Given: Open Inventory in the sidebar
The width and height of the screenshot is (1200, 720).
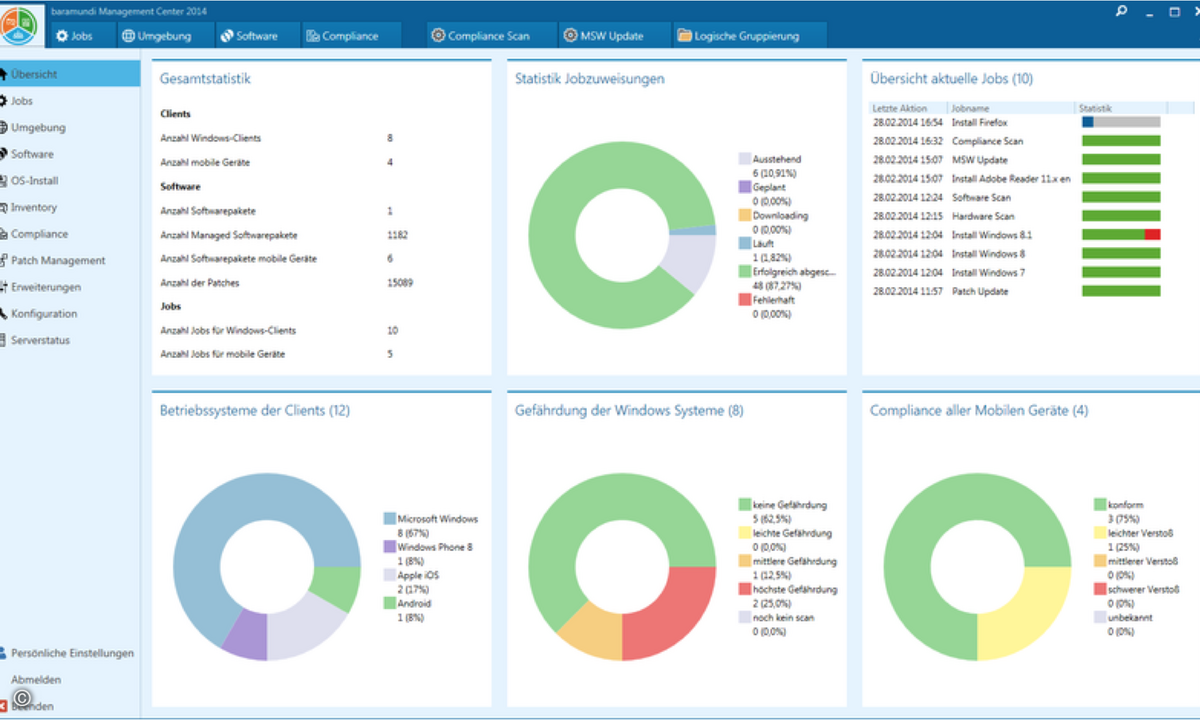Looking at the screenshot, I should coord(70,207).
